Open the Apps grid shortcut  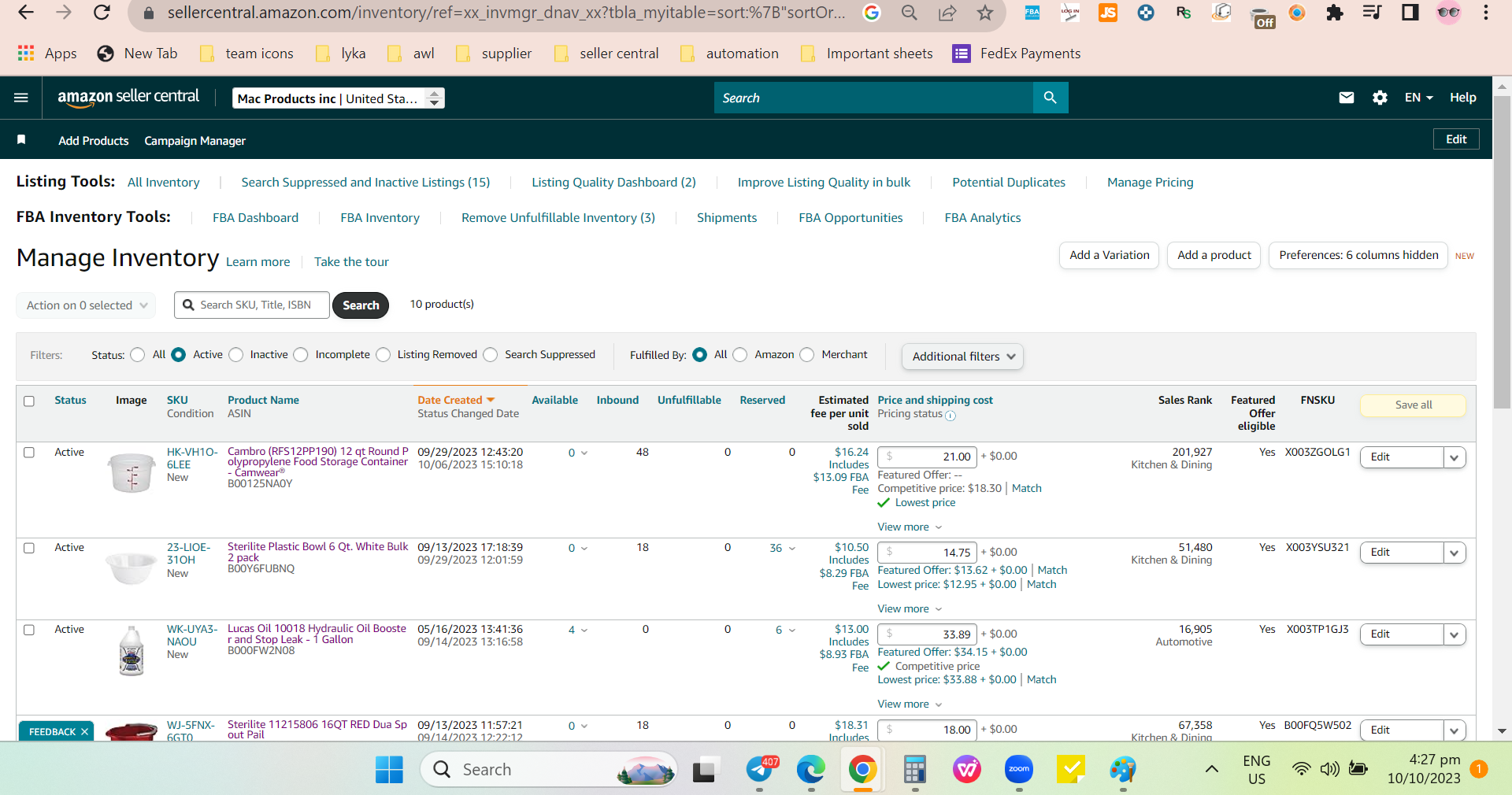pos(47,54)
